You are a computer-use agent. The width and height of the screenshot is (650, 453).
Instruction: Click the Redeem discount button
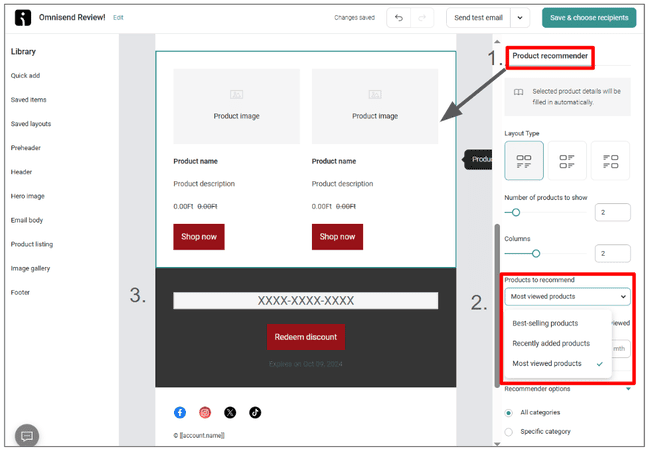click(306, 337)
